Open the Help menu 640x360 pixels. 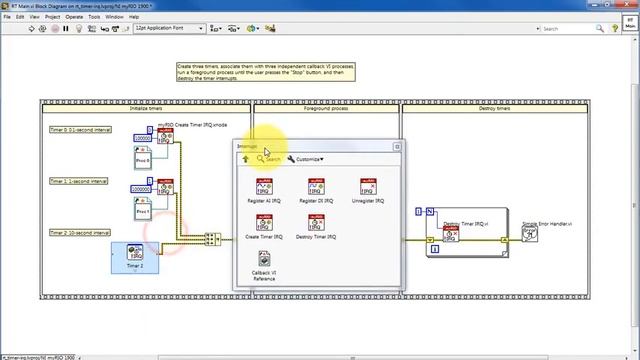[x=134, y=17]
